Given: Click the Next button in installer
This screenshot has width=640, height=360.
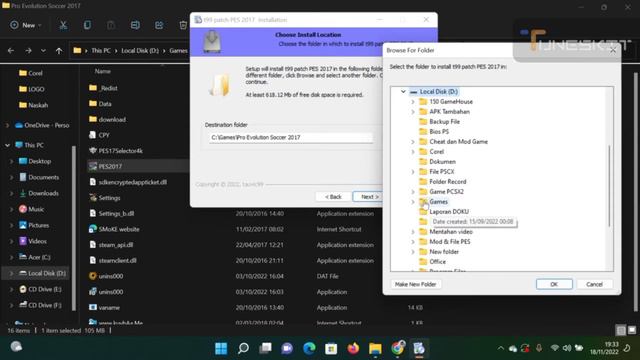Looking at the screenshot, I should coord(368,197).
